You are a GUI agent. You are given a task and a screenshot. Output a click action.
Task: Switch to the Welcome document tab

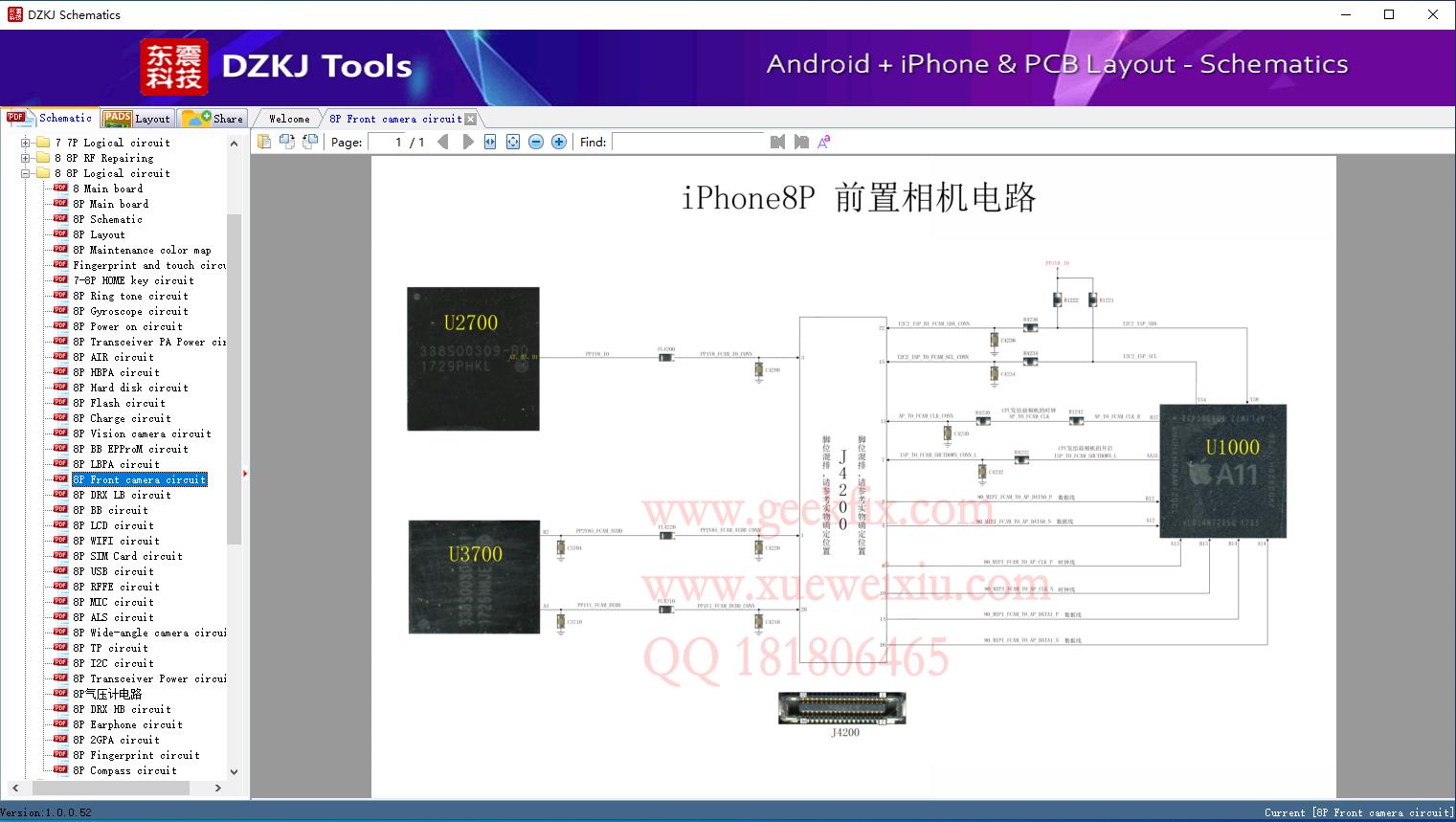pos(289,119)
